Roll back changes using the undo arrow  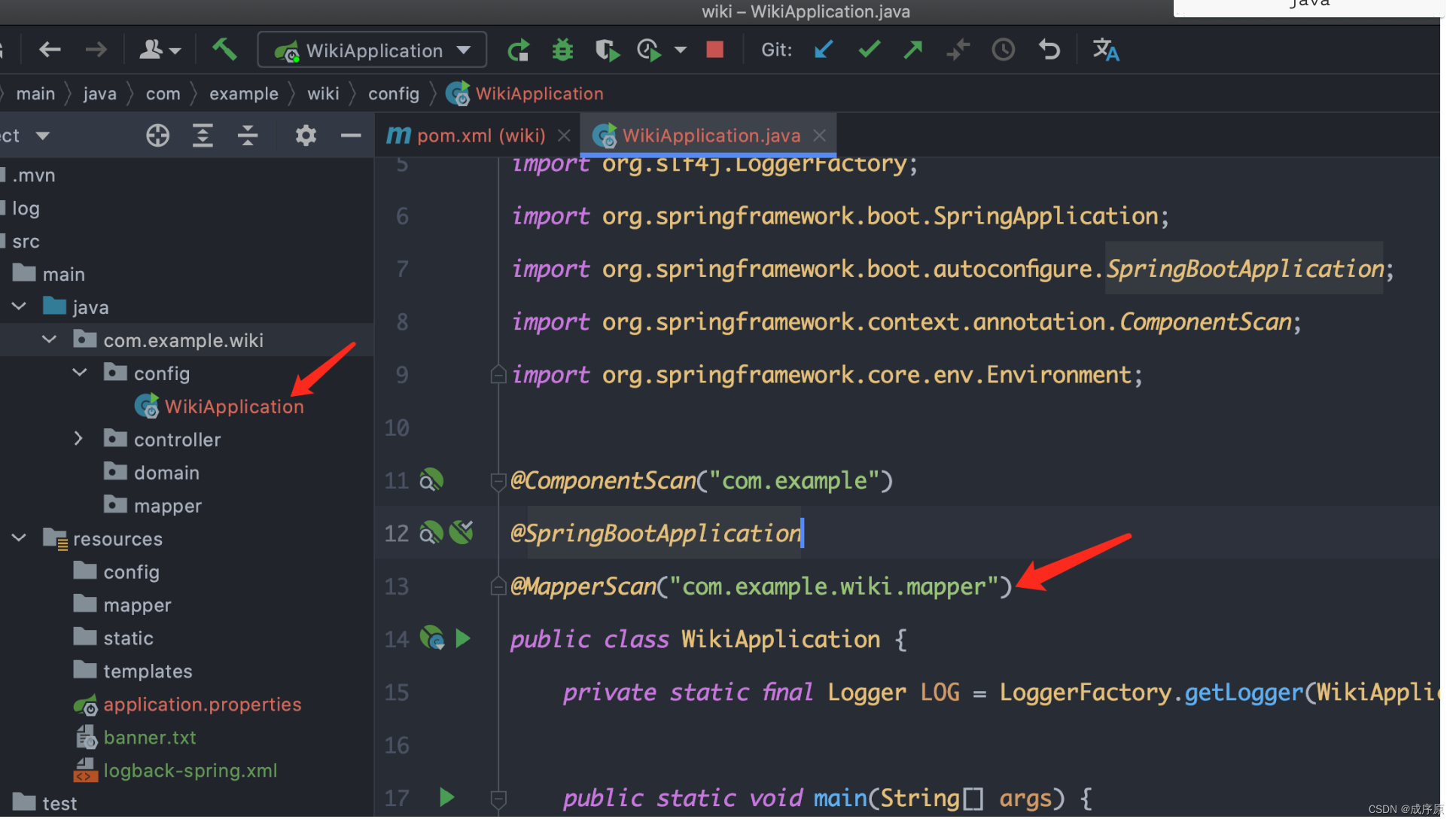1049,50
